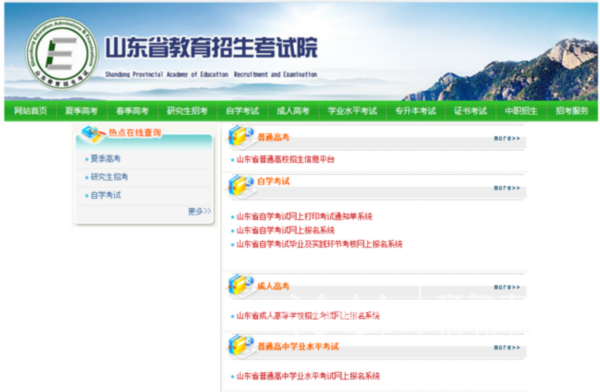
Task: Click the 山东省教育招生考试院 banner title
Action: coord(211,48)
